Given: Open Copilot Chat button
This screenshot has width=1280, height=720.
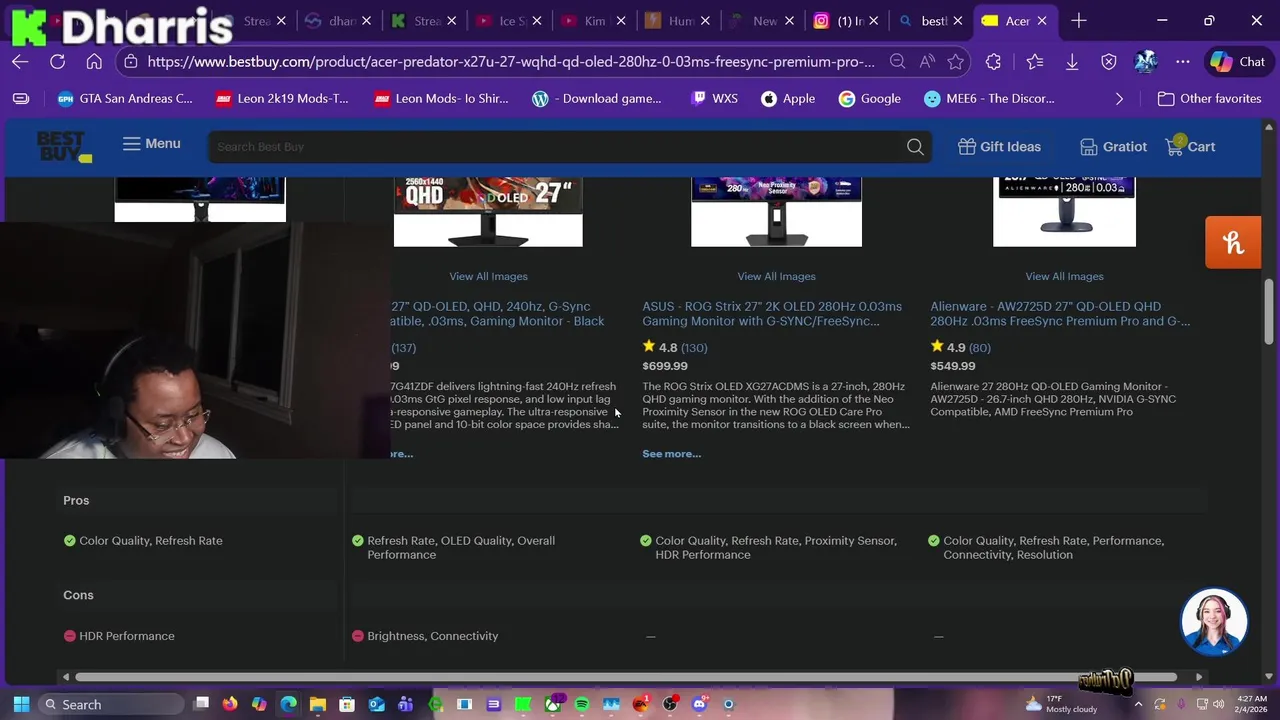Looking at the screenshot, I should [1238, 62].
